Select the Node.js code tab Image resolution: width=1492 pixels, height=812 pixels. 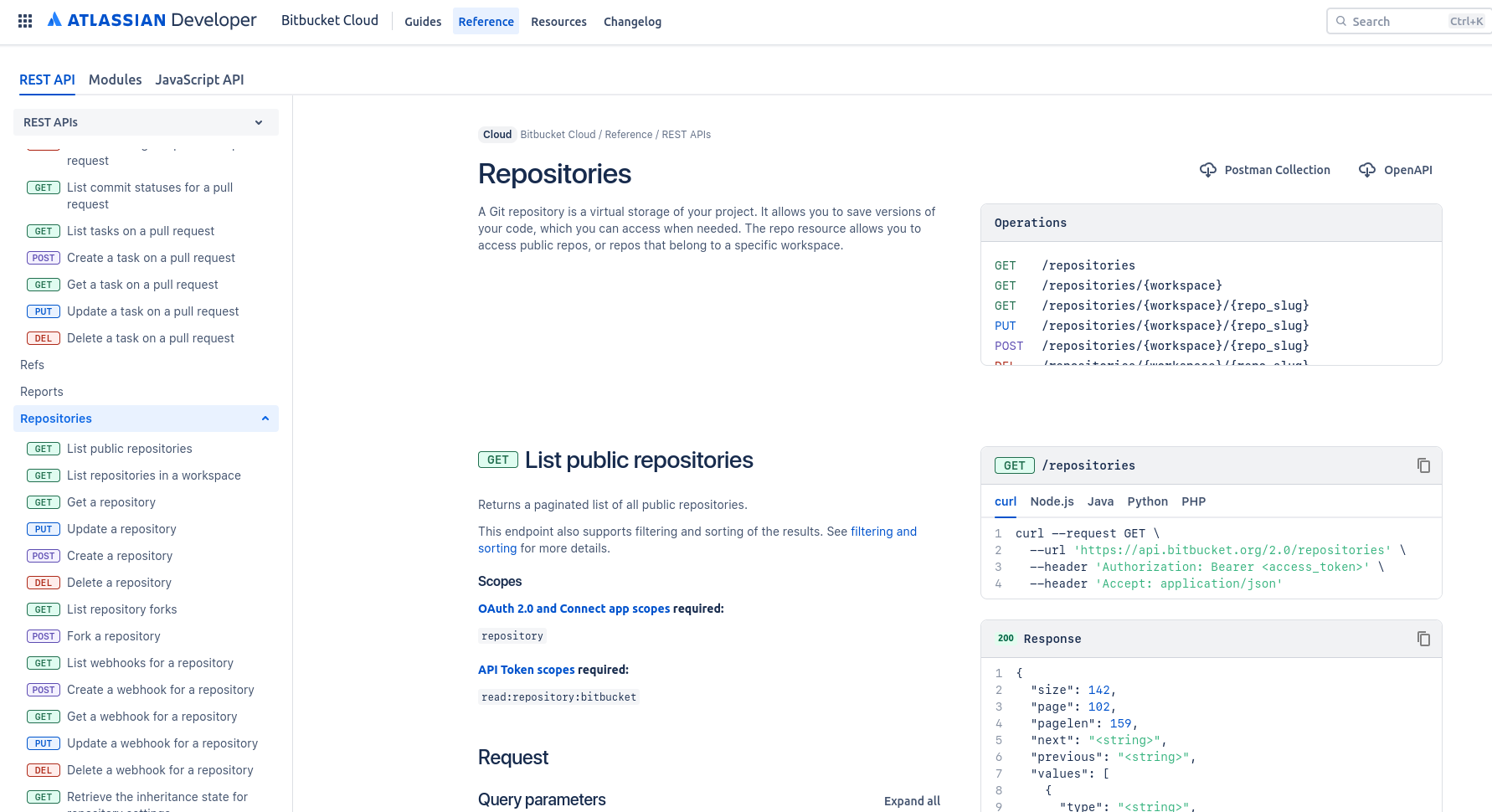coord(1052,501)
